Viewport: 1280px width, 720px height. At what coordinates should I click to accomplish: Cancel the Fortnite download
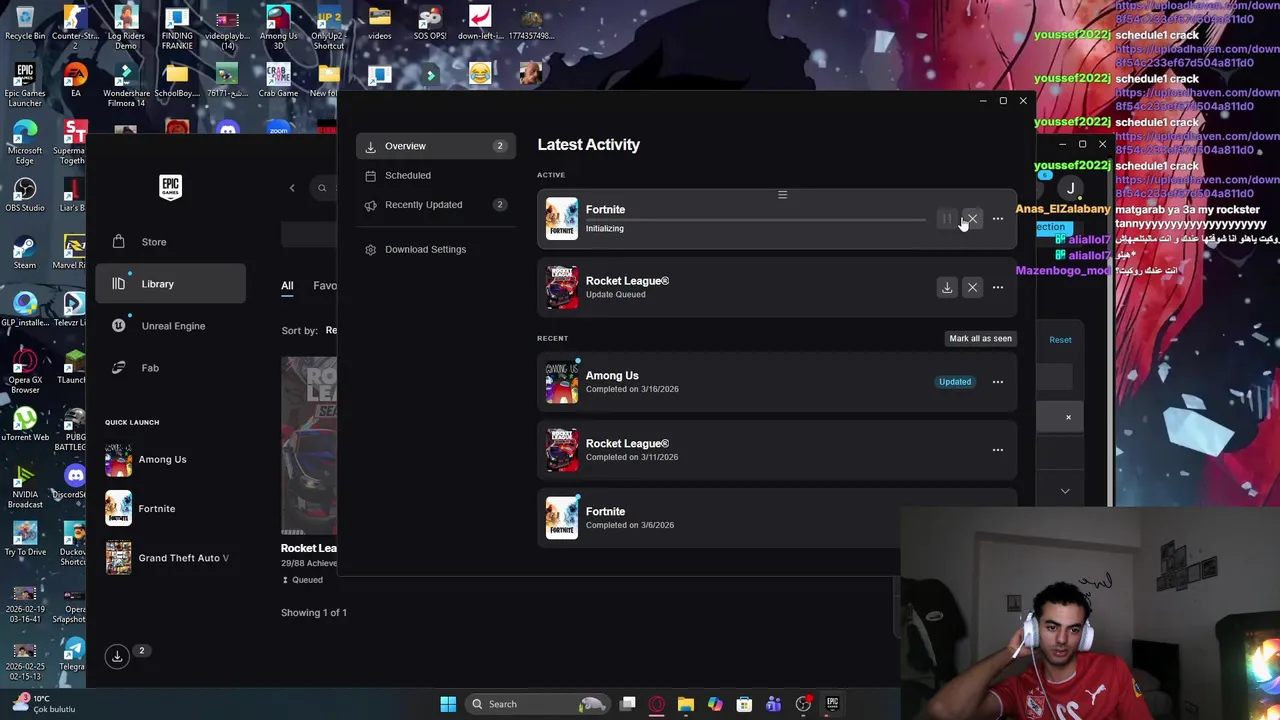(972, 219)
